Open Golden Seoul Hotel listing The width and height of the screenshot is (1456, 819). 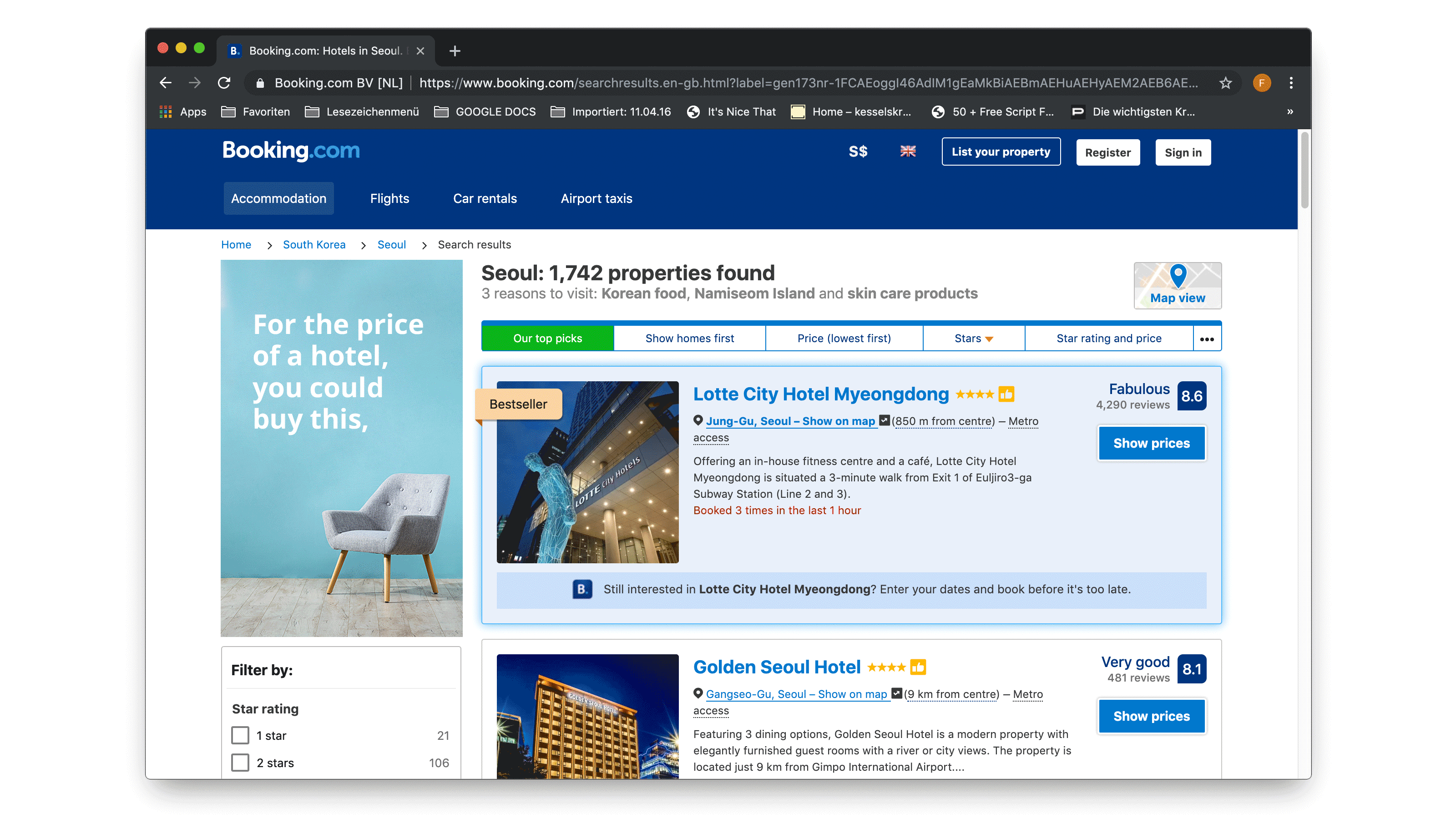coord(777,667)
